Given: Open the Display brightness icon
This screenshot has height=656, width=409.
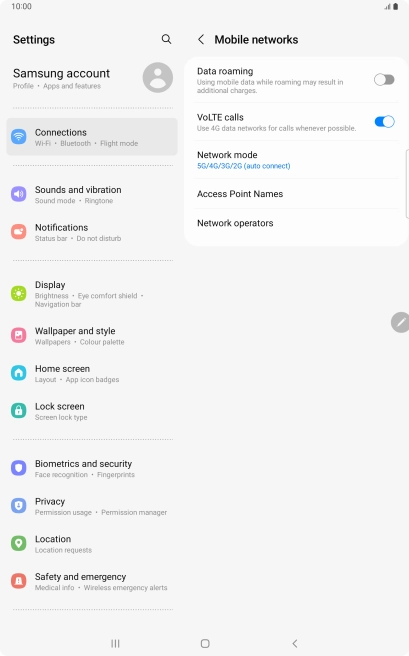Looking at the screenshot, I should coord(18,294).
